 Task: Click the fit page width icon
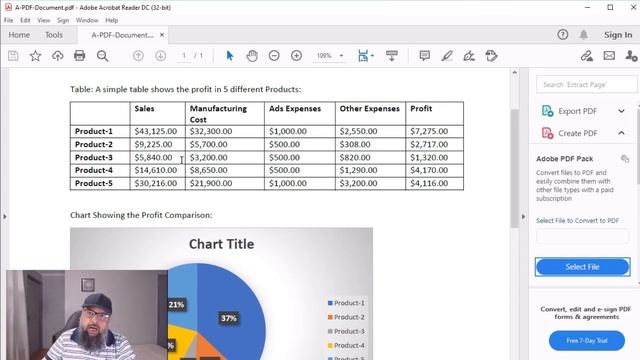point(363,56)
